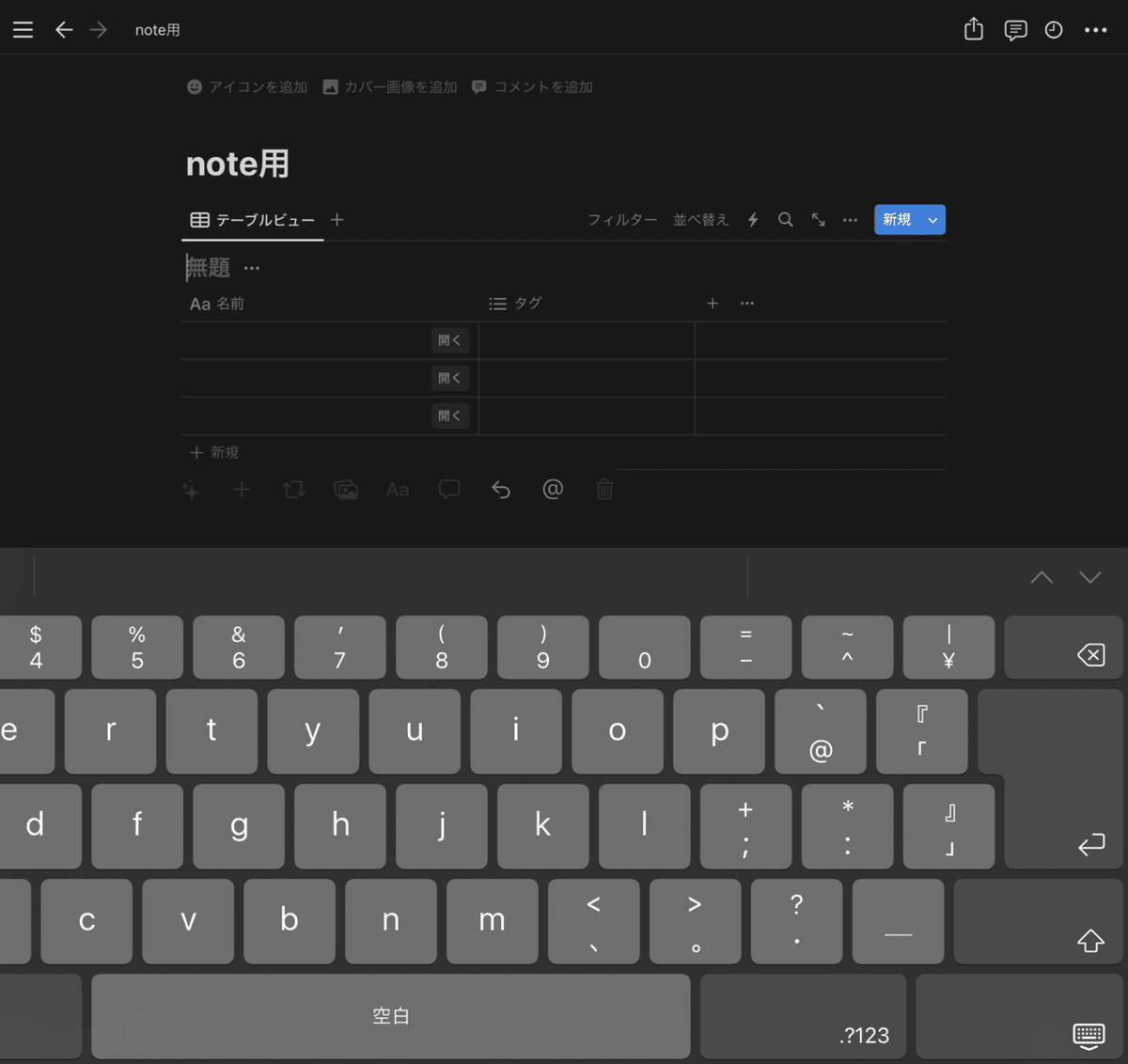
Task: Tap the @ key on keyboard
Action: (821, 731)
